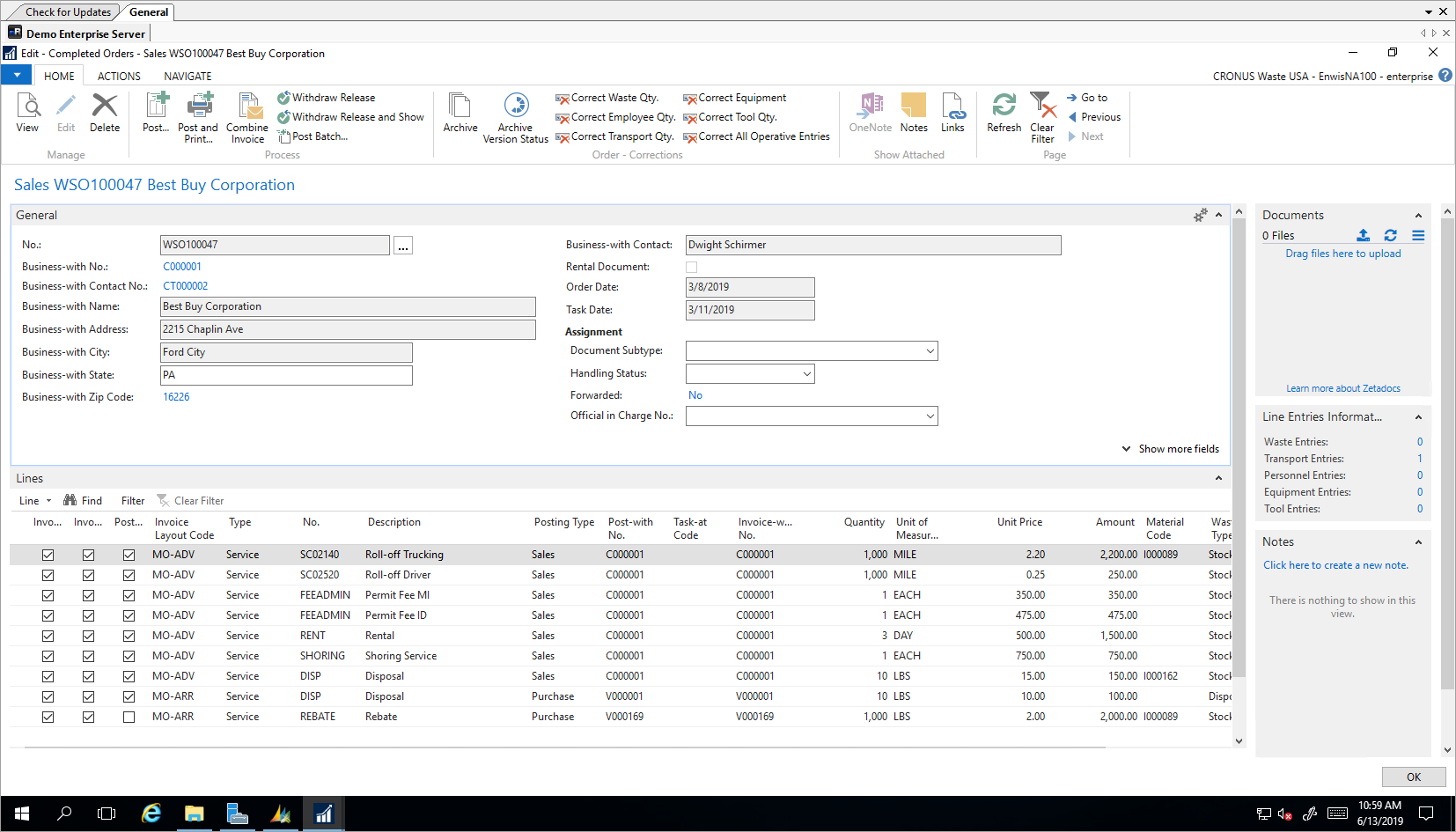
Task: Open the Check for Updates tab
Action: (68, 12)
